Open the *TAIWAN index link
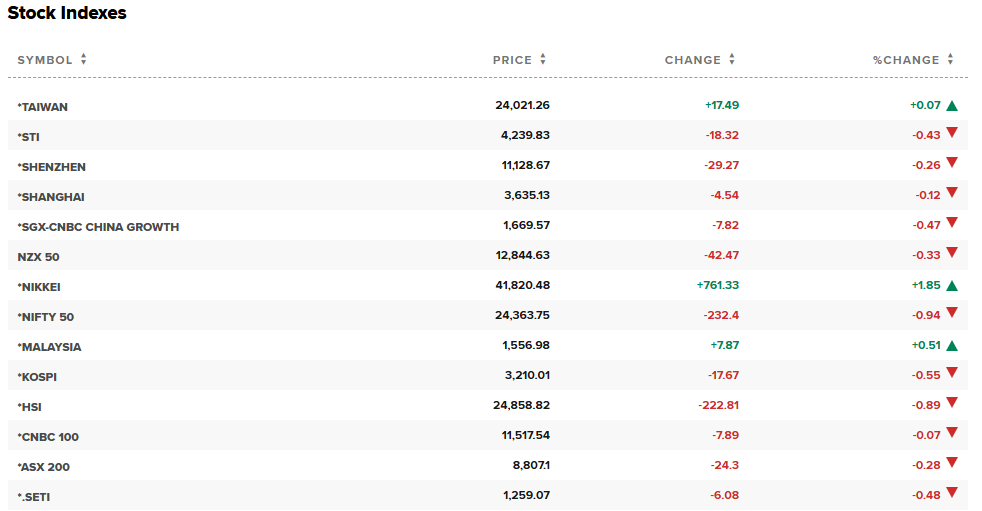The width and height of the screenshot is (982, 511). coord(43,107)
